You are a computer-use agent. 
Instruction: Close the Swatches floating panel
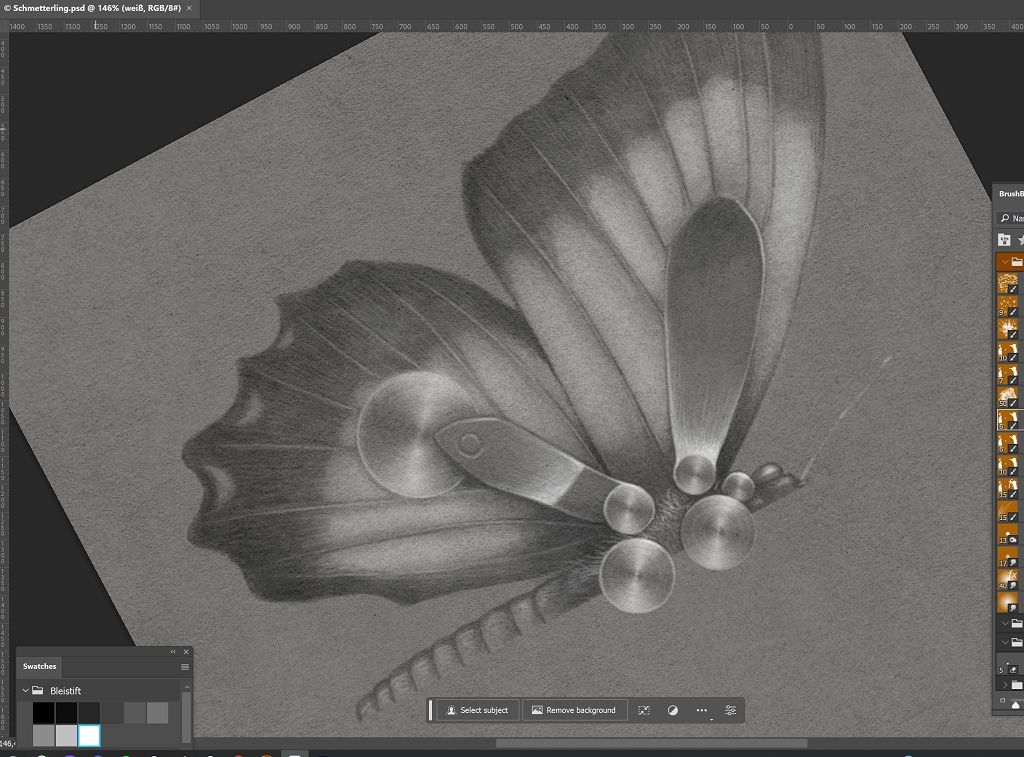186,651
